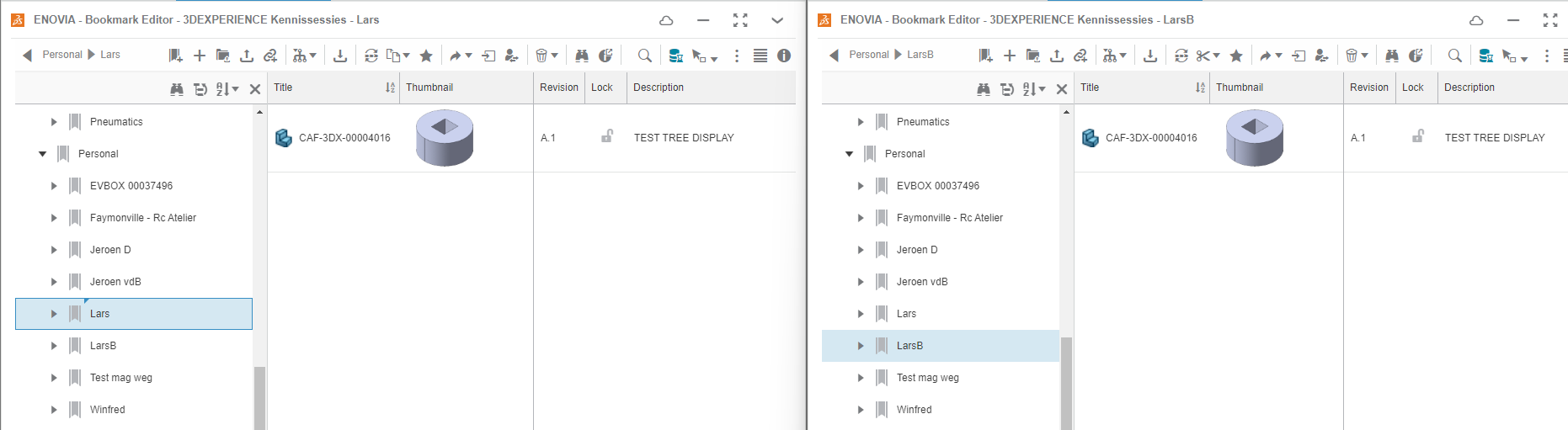Click the magnifier search icon in Lars window
Screen dimensions: 1568x430
click(x=644, y=56)
